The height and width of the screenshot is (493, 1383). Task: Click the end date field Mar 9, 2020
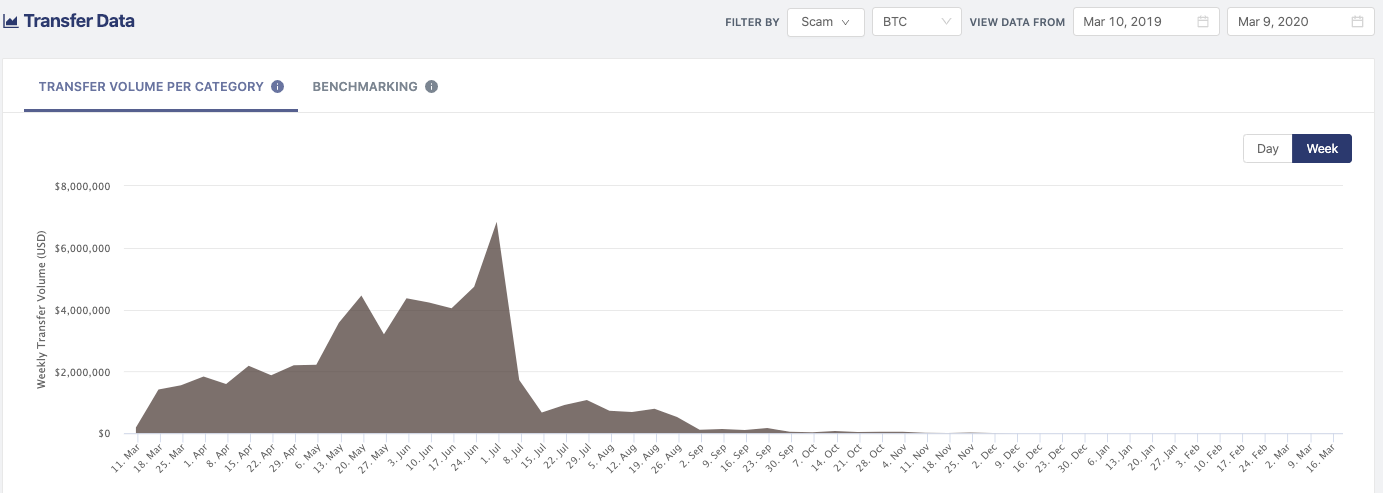pyautogui.click(x=1287, y=22)
